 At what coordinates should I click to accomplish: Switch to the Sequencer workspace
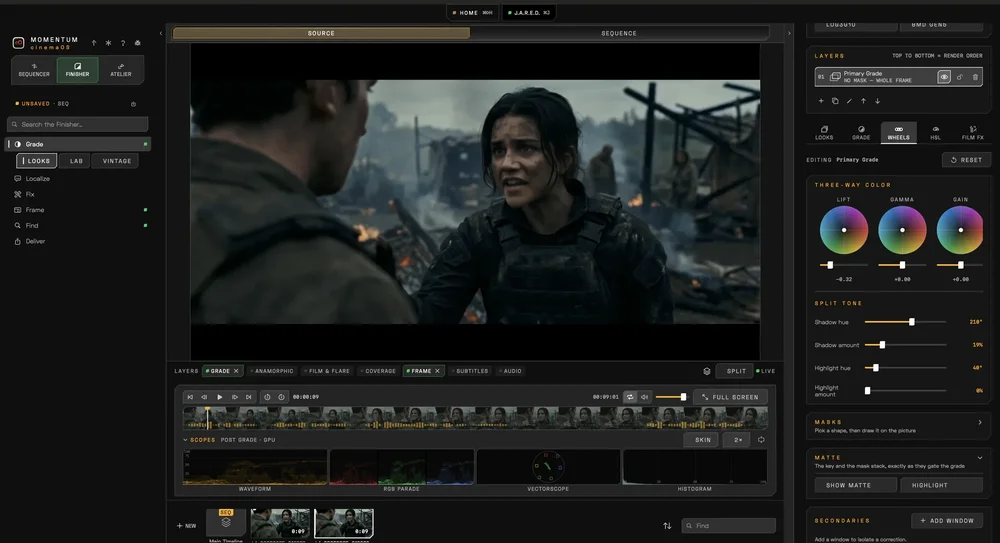(x=34, y=70)
